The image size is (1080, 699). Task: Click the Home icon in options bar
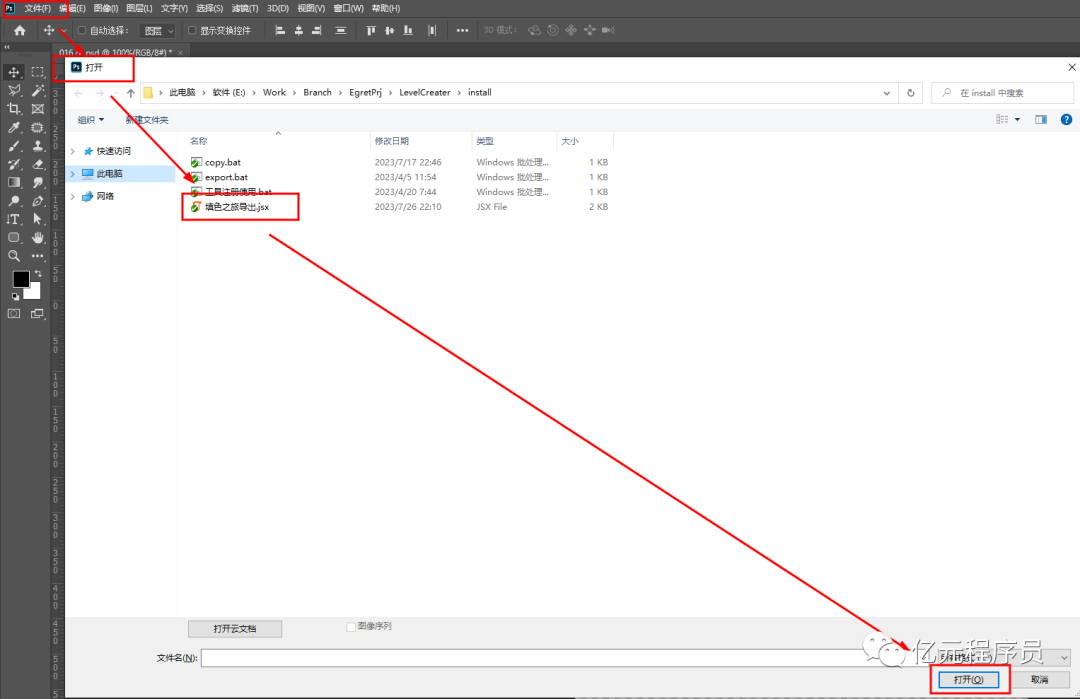(x=19, y=30)
